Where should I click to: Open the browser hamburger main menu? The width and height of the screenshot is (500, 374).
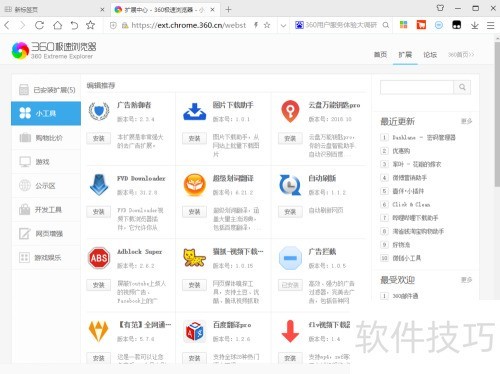(x=491, y=25)
